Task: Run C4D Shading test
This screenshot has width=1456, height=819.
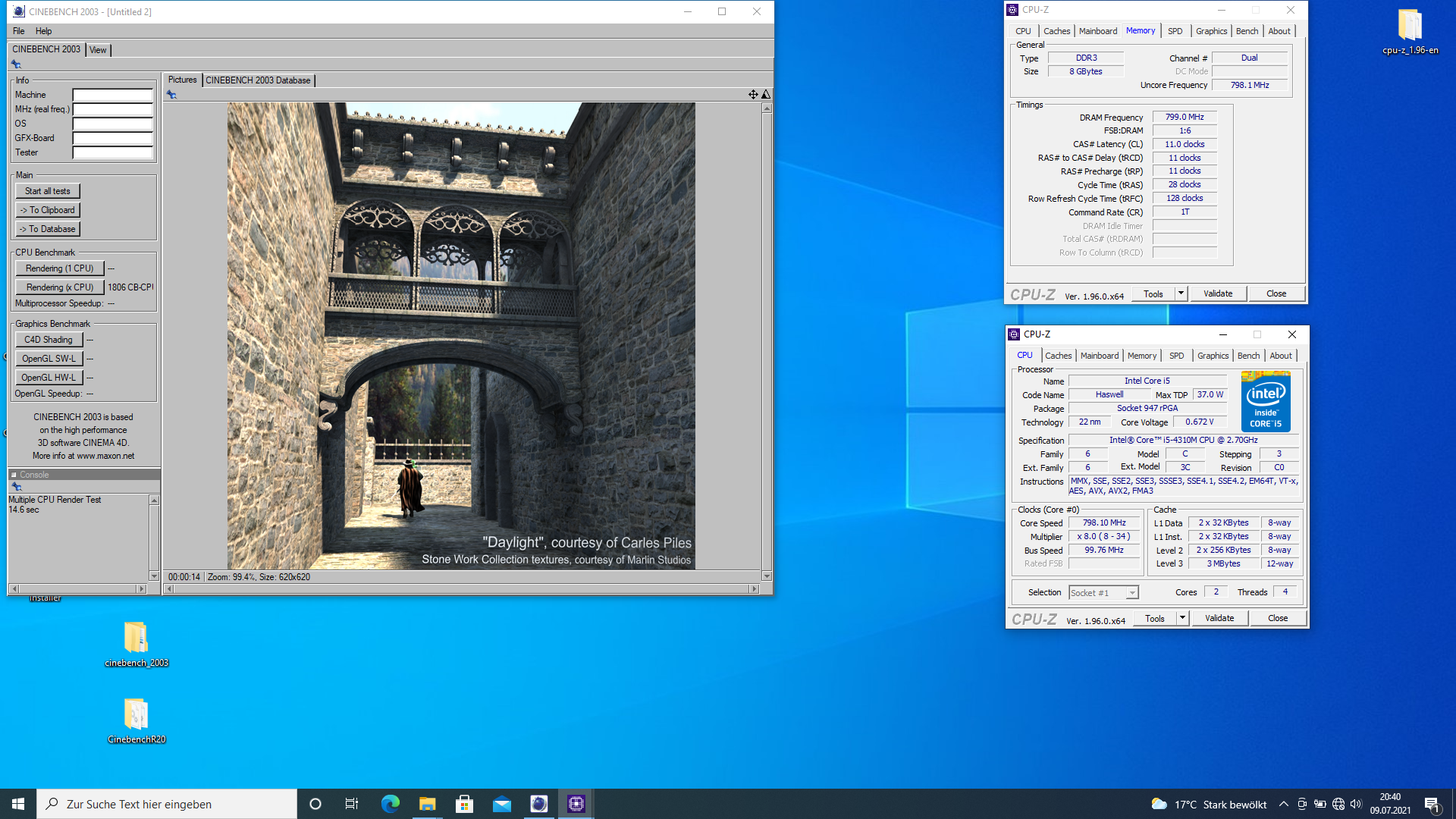Action: (x=49, y=340)
